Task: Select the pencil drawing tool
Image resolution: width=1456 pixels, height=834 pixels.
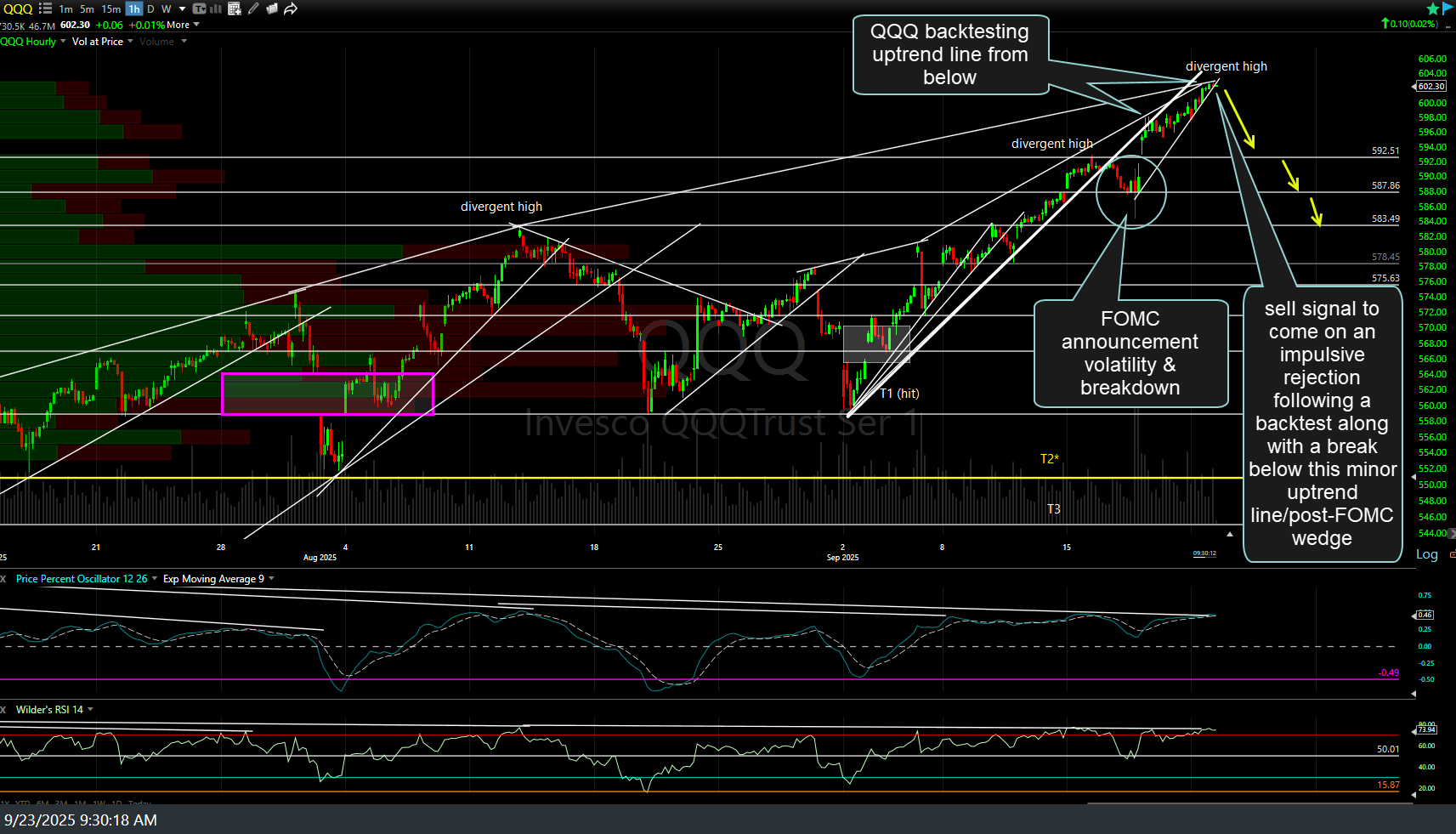Action: click(252, 9)
